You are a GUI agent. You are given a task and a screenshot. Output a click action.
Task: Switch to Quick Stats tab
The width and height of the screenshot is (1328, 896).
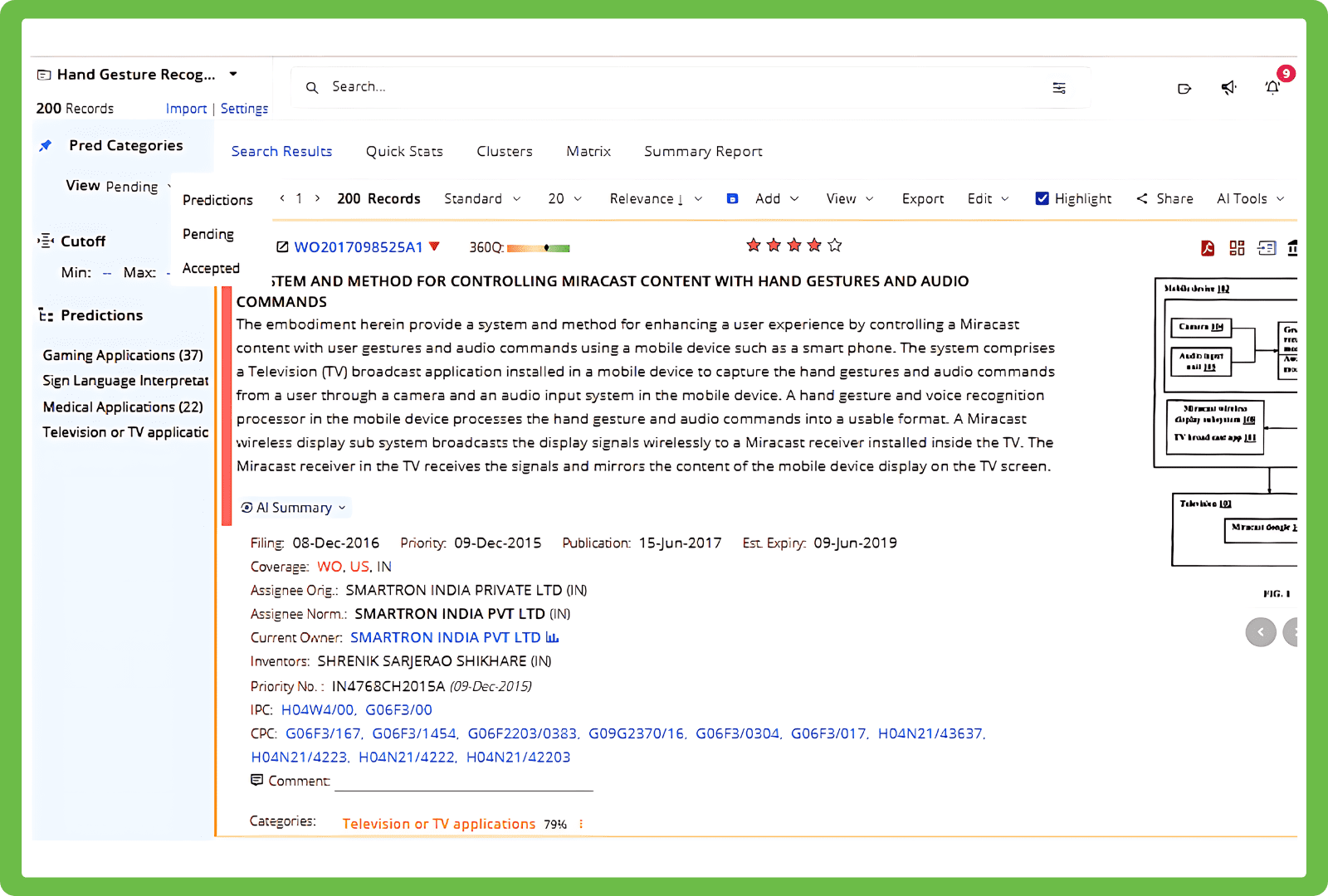[404, 151]
